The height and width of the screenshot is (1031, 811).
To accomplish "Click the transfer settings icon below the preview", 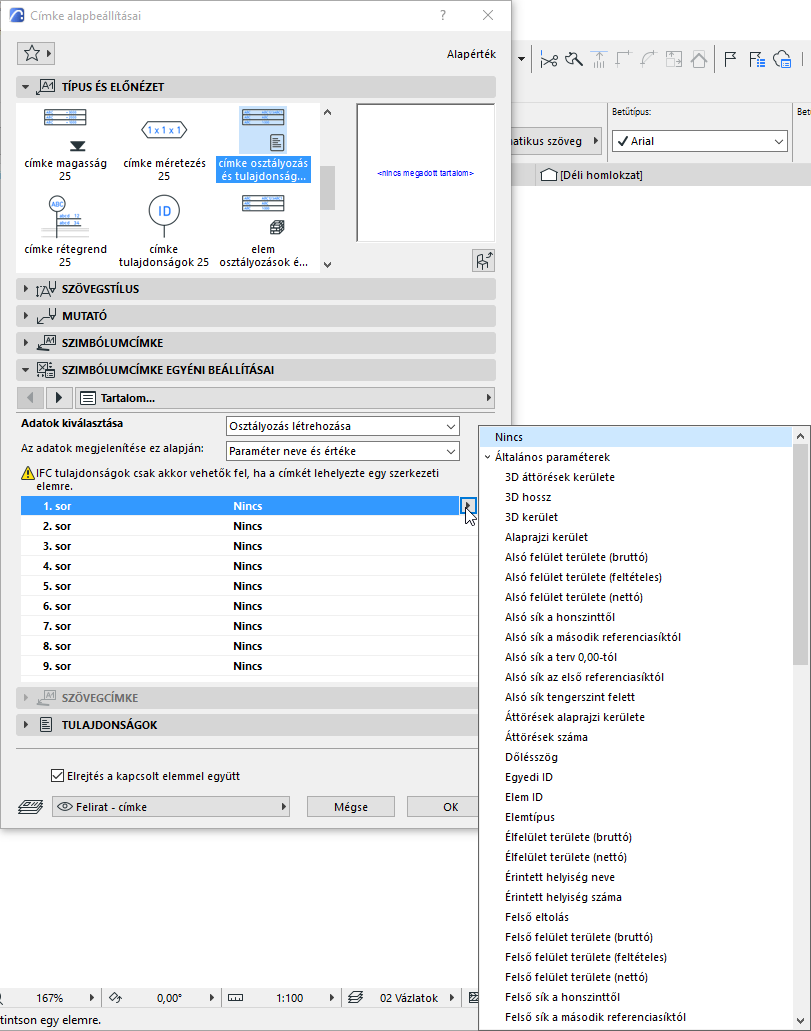I will click(483, 260).
